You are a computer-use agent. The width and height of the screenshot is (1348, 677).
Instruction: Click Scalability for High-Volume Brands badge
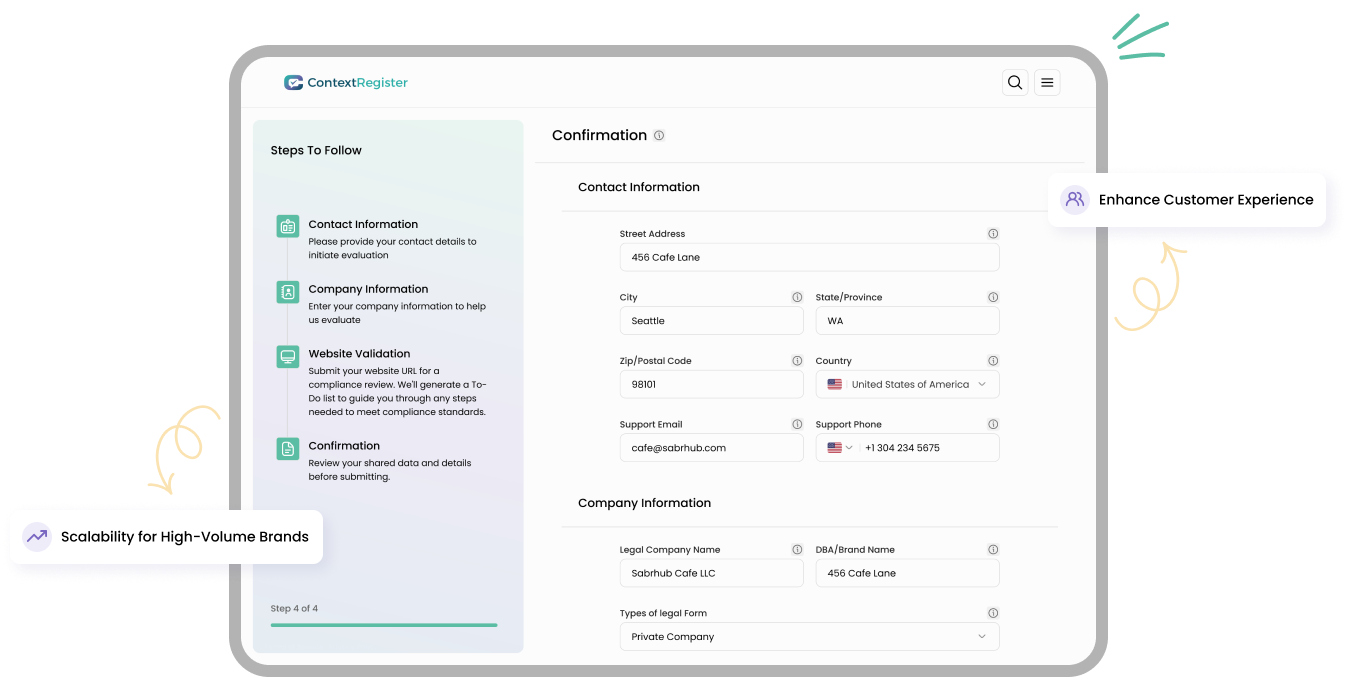(x=167, y=537)
